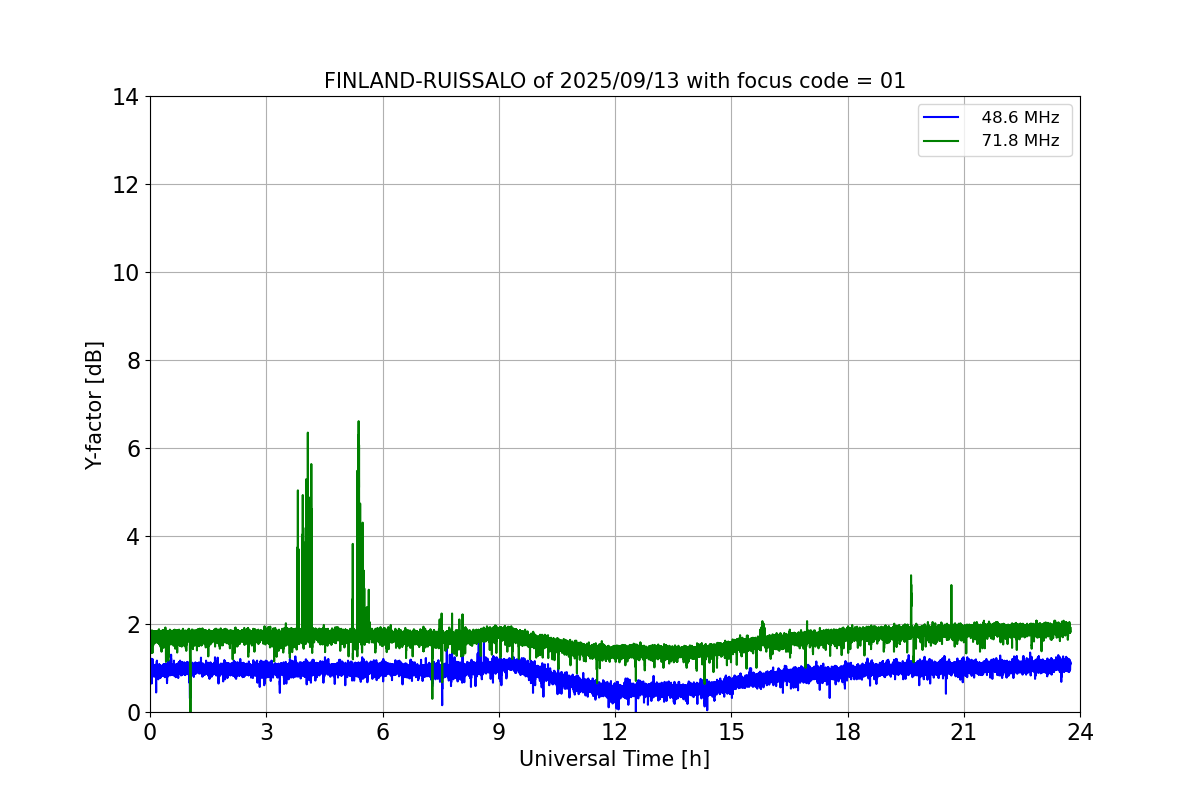The image size is (1200, 800).
Task: Click the 71.8 MHz legend label
Action: [x=1020, y=141]
